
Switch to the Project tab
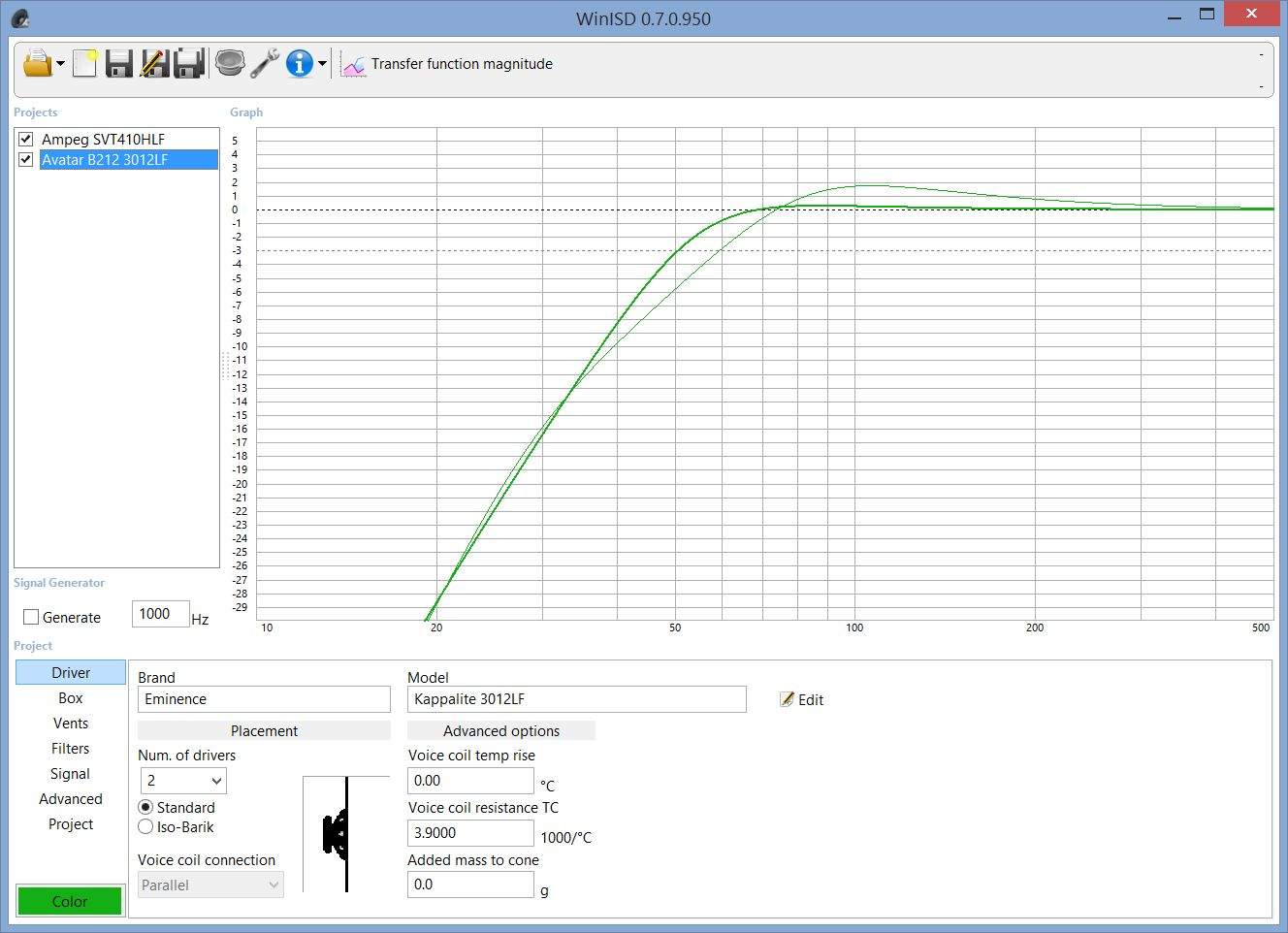(71, 823)
